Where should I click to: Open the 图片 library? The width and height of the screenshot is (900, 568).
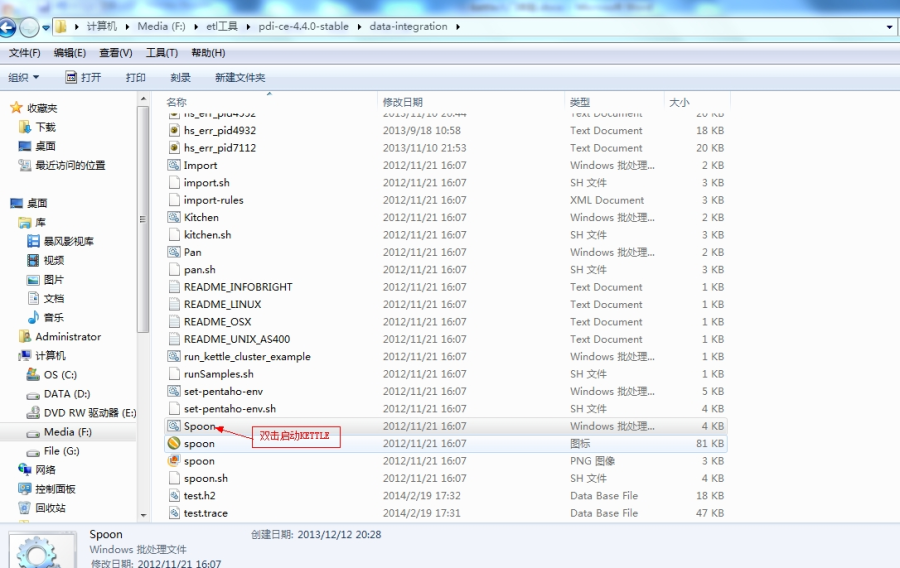tap(46, 279)
